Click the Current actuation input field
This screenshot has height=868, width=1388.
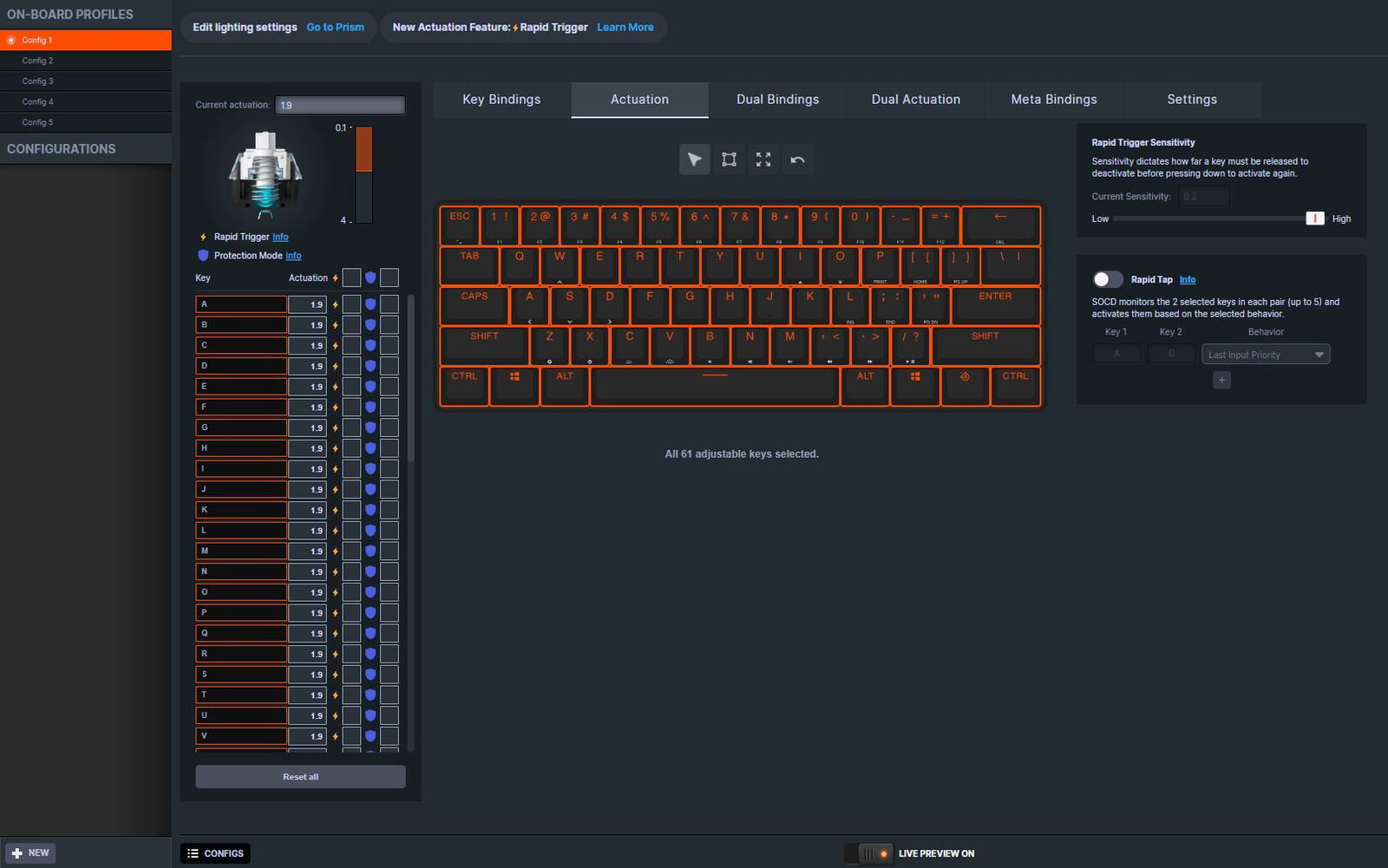[339, 105]
